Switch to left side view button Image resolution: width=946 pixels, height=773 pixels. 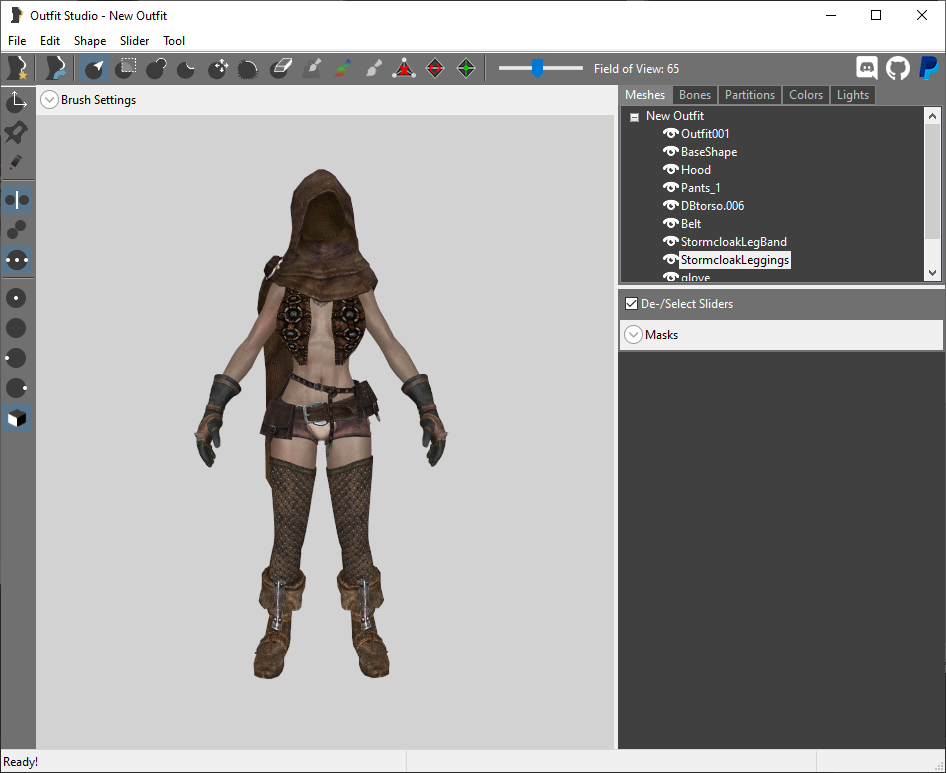(16, 358)
